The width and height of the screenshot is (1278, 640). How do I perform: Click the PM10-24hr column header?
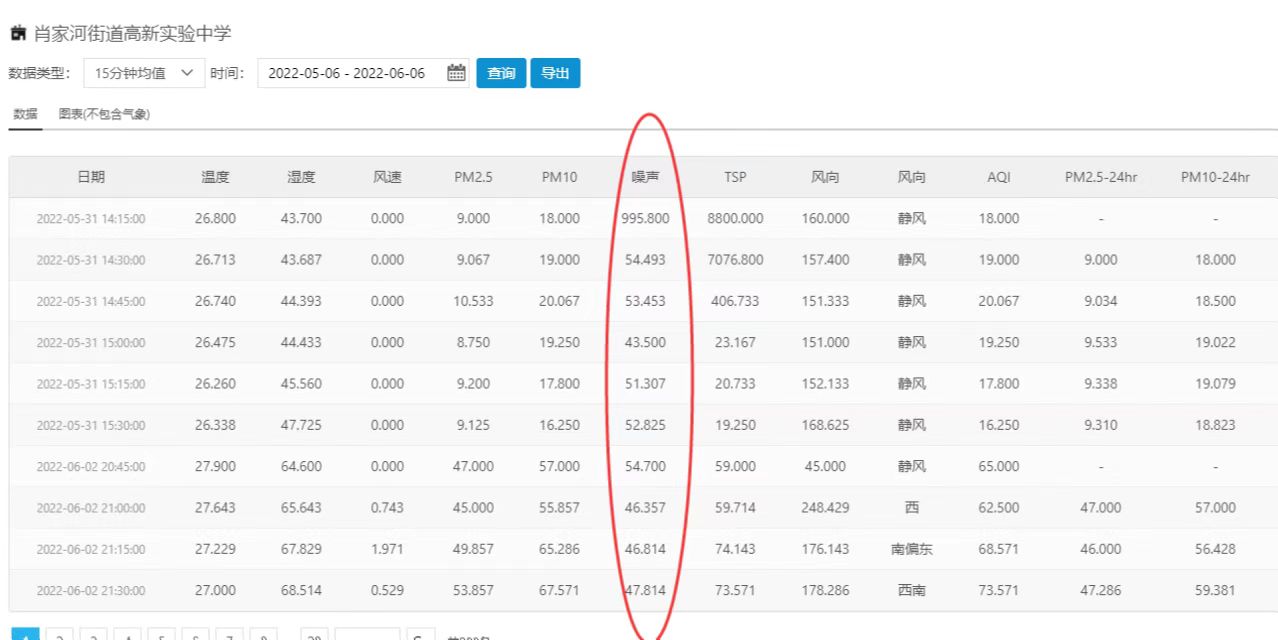coord(1215,177)
